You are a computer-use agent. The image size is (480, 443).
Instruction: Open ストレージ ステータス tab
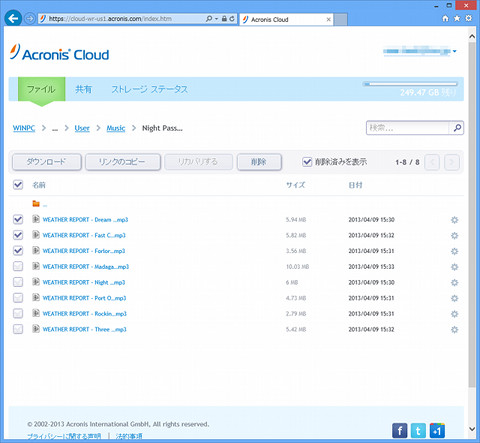point(149,89)
